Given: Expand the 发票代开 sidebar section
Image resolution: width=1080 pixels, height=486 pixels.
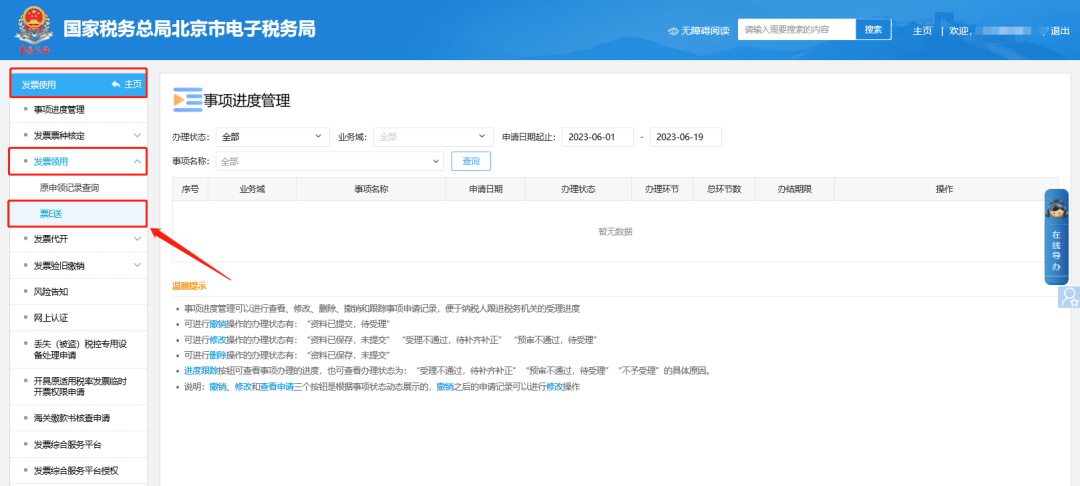Looking at the screenshot, I should click(137, 239).
